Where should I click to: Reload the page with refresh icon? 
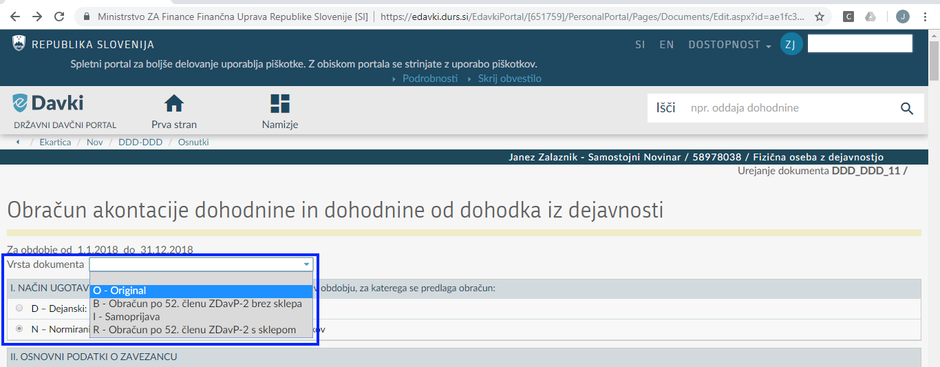(x=58, y=16)
